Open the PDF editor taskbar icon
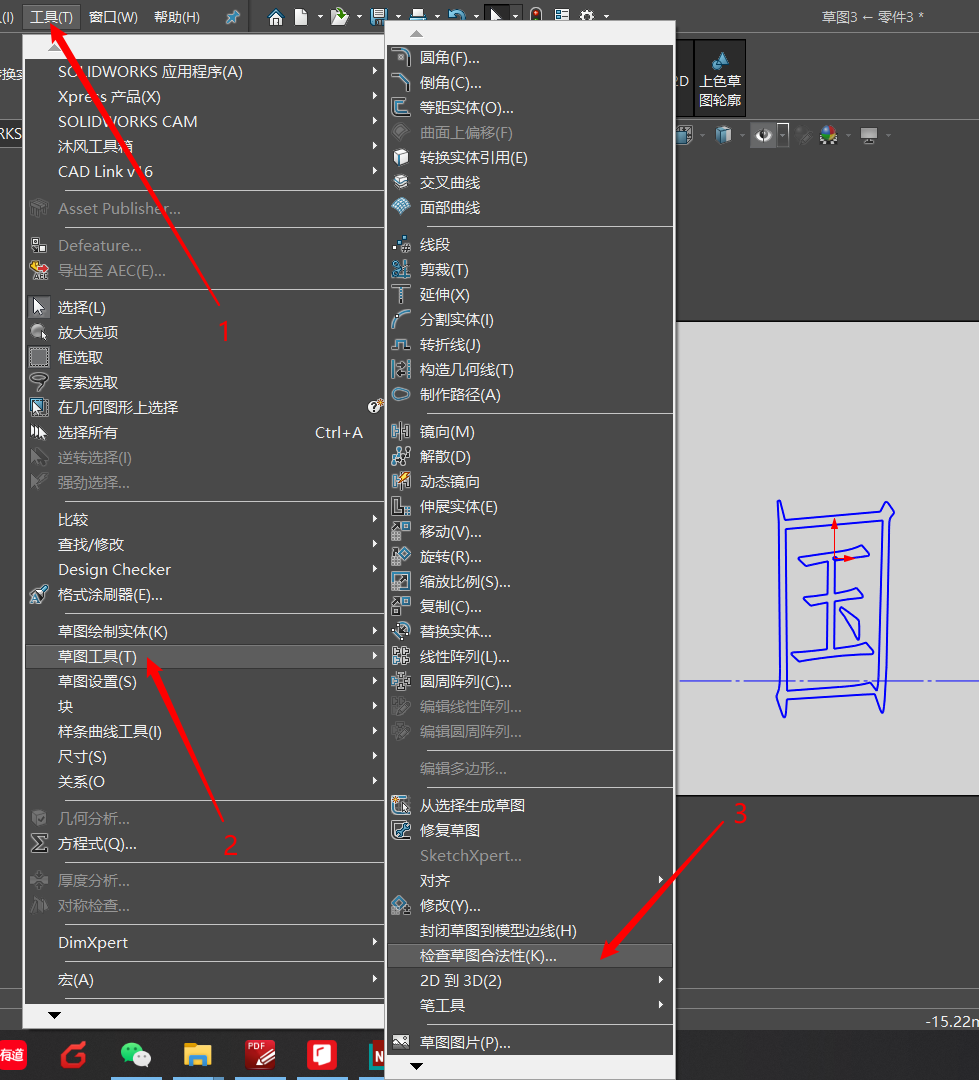The image size is (979, 1080). (x=260, y=1055)
